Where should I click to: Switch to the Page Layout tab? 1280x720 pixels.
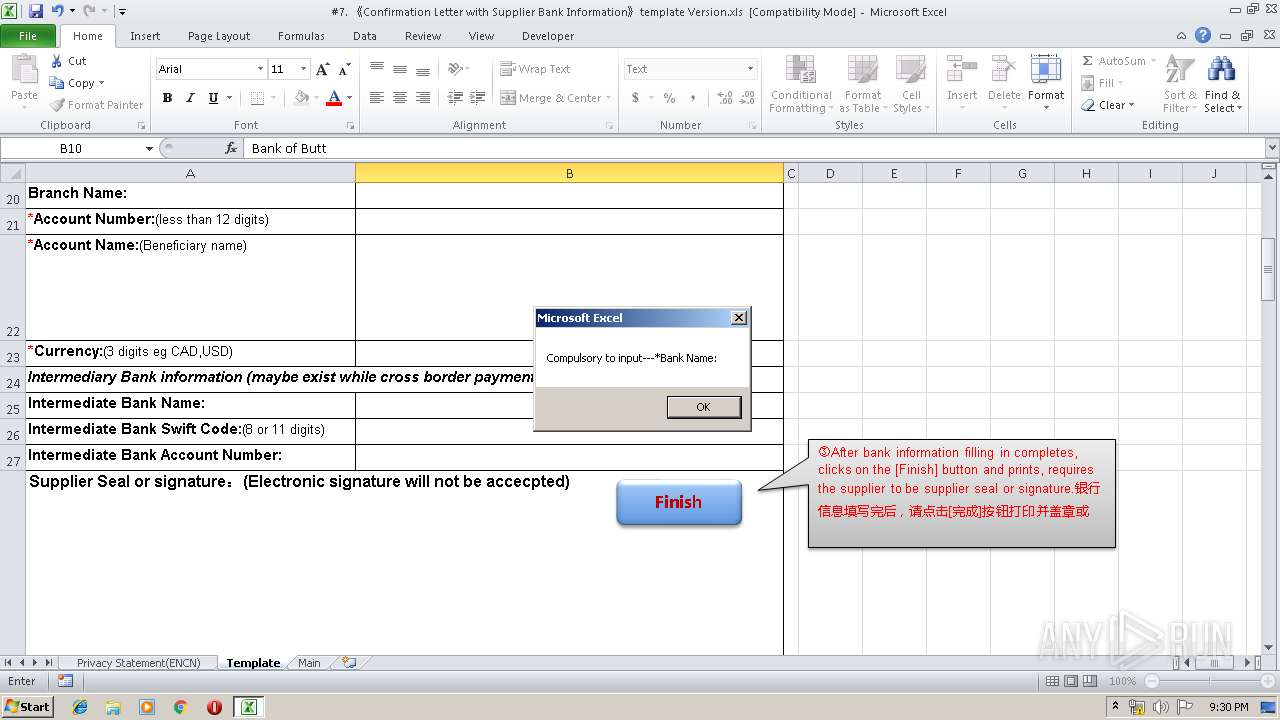(219, 36)
